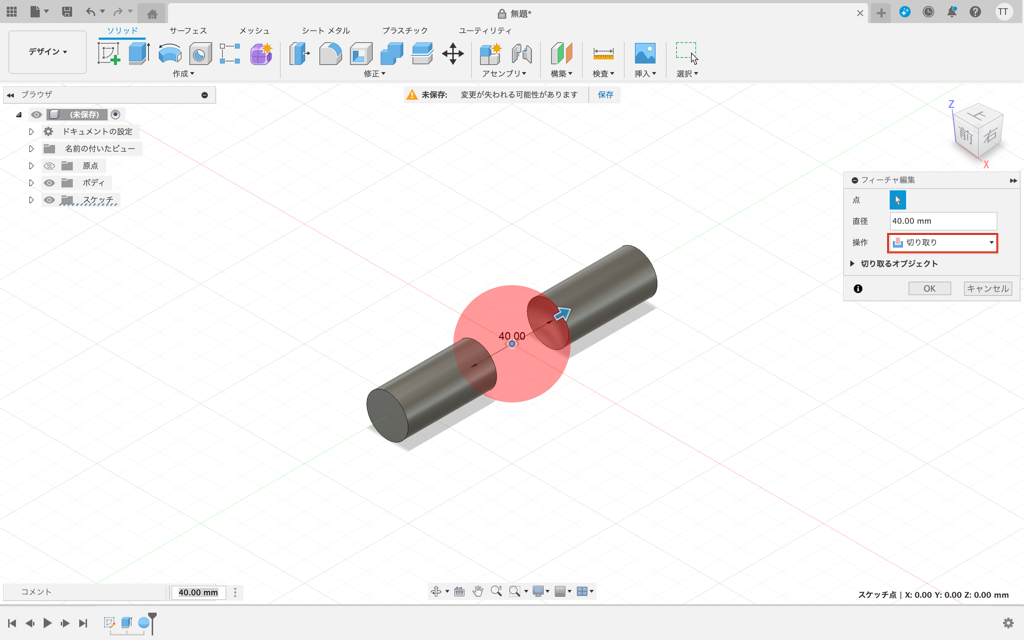Viewport: 1024px width, 640px height.
Task: Open the help question mark menu
Action: tap(975, 12)
